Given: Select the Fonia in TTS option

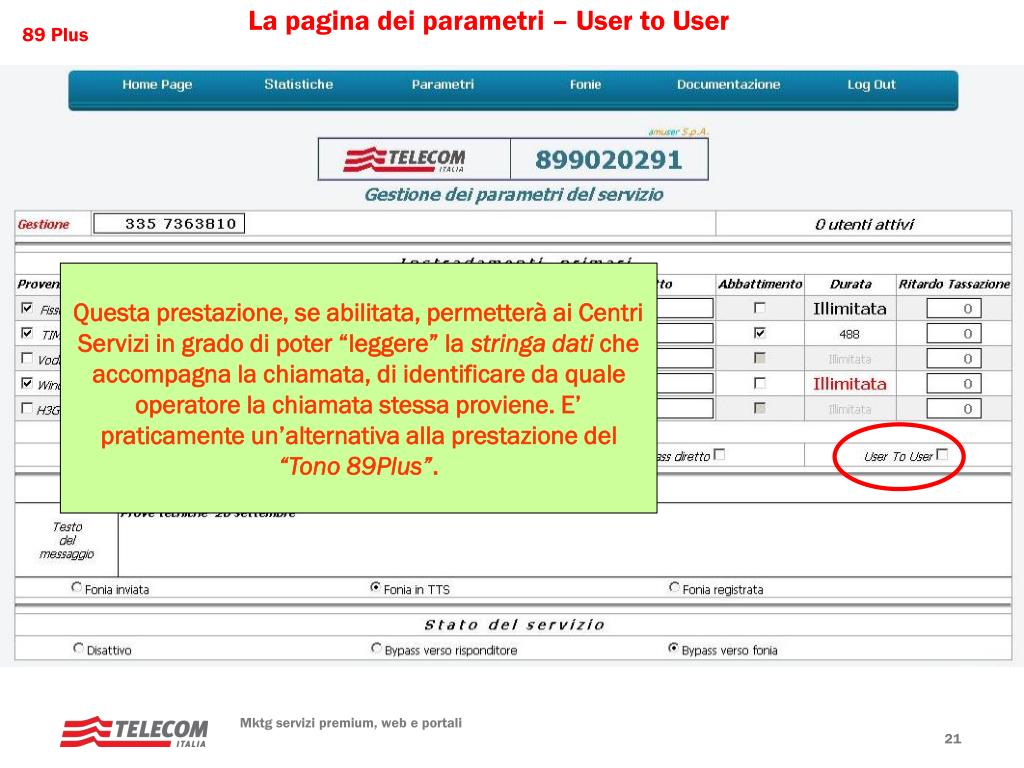Looking at the screenshot, I should tap(376, 587).
